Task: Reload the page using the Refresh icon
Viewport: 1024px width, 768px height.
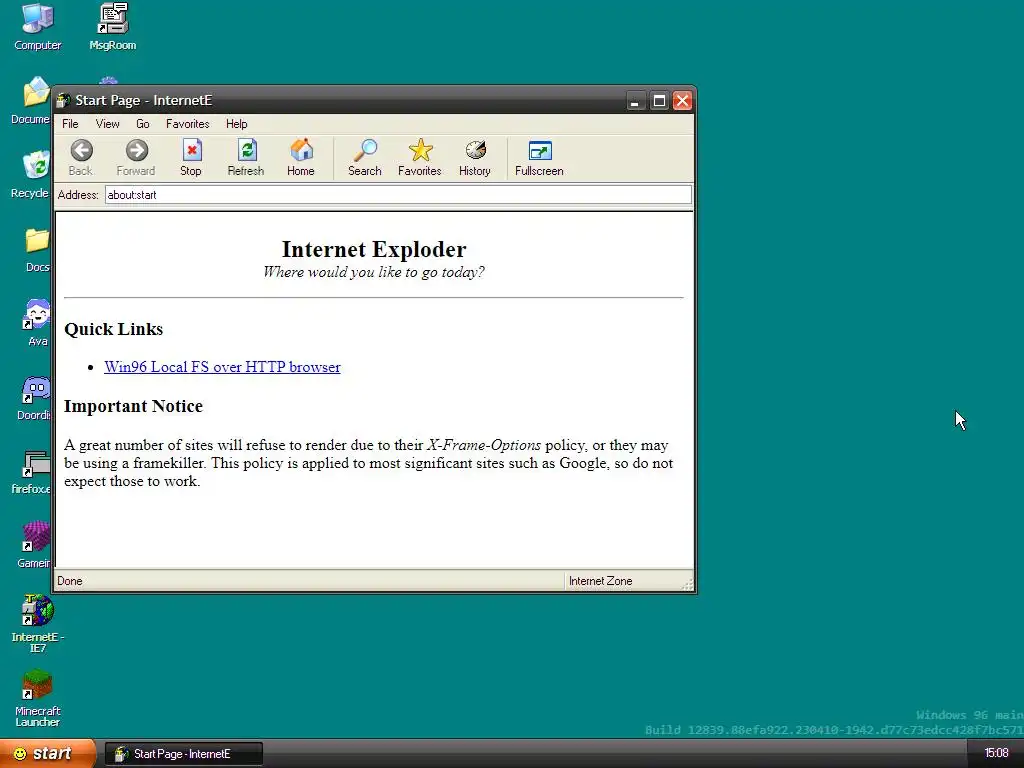Action: point(246,151)
